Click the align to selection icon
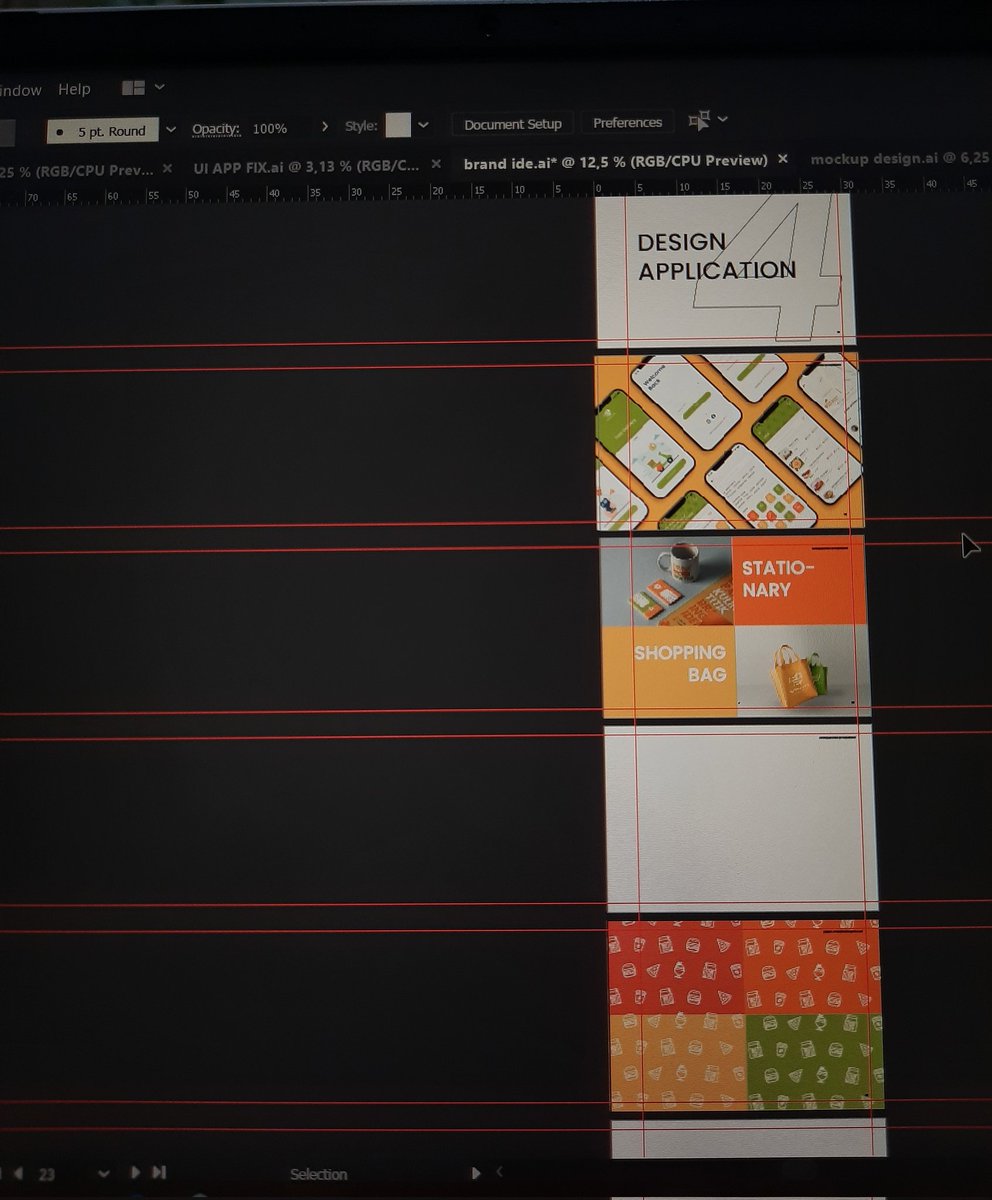Screen dimensions: 992x1200 pos(699,120)
